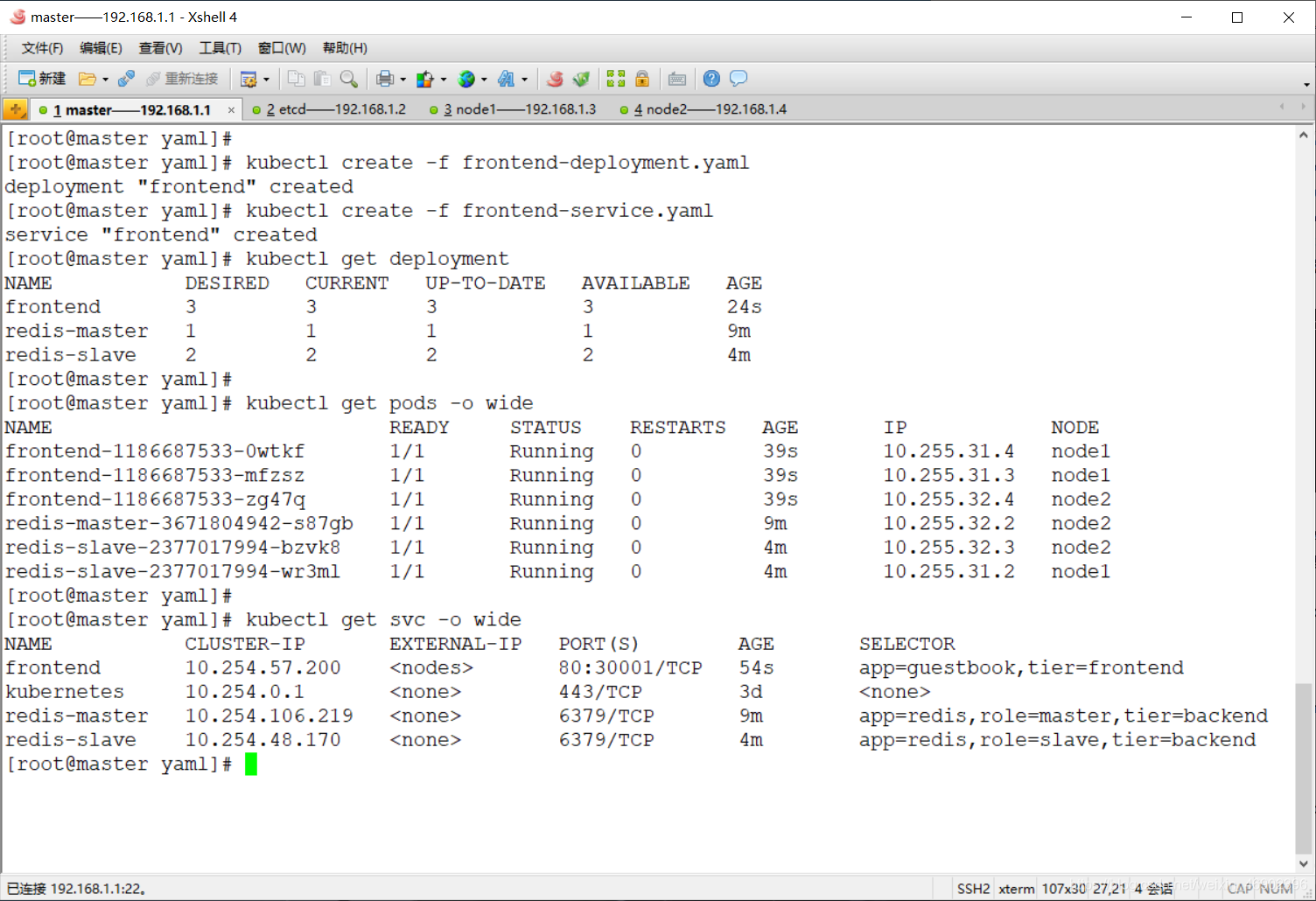Click the terminal scrollbar down arrow
Screen dimensions: 1316x901
1304,863
